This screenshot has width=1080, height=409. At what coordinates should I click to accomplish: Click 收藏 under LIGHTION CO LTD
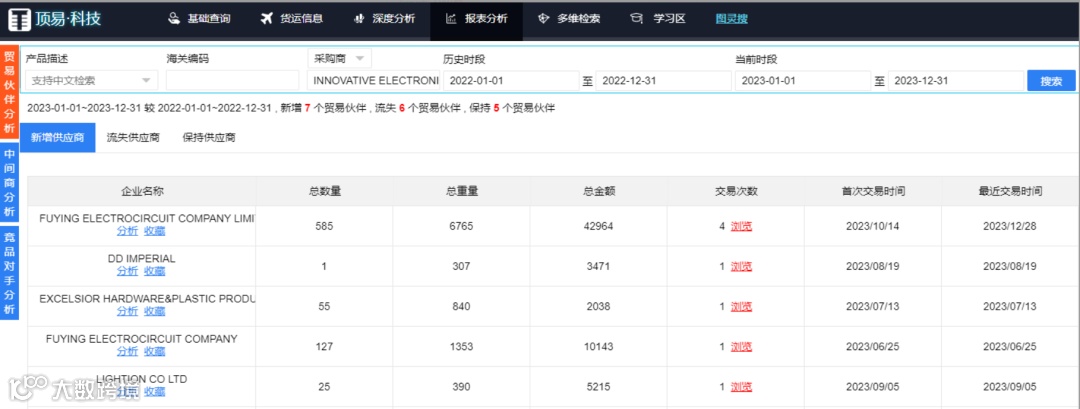154,392
